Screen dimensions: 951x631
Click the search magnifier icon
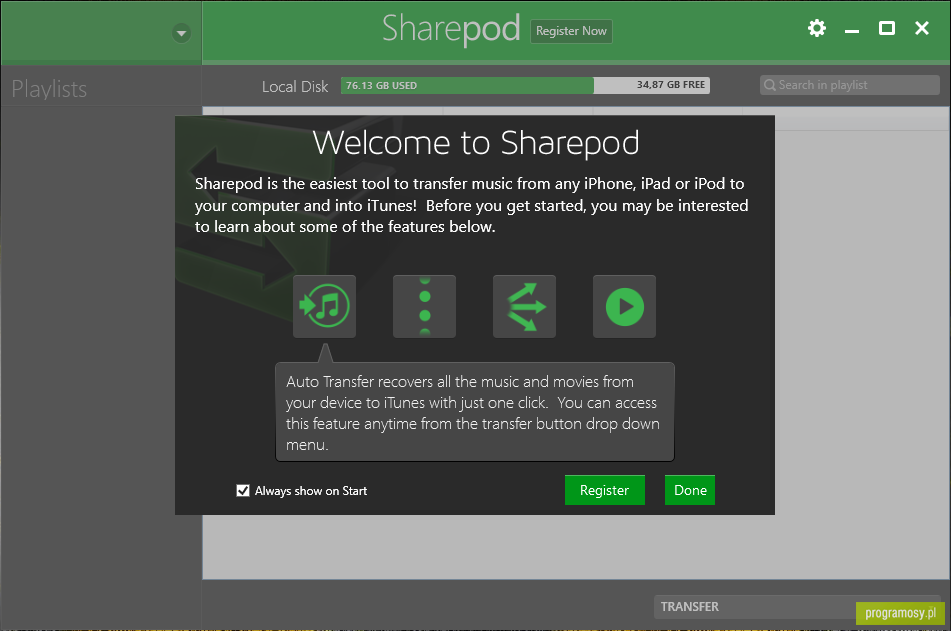[x=770, y=85]
